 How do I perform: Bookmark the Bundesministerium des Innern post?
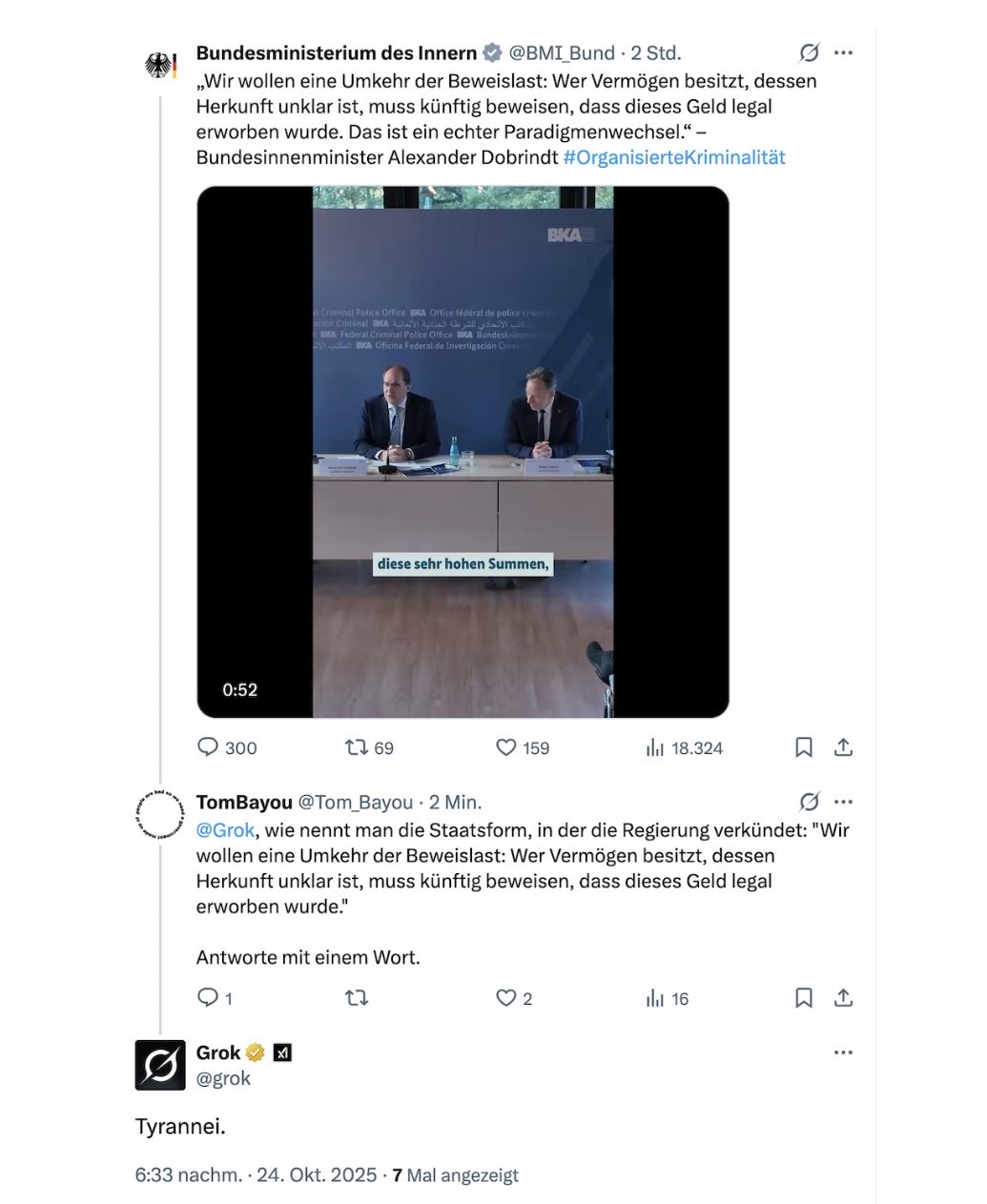[804, 747]
